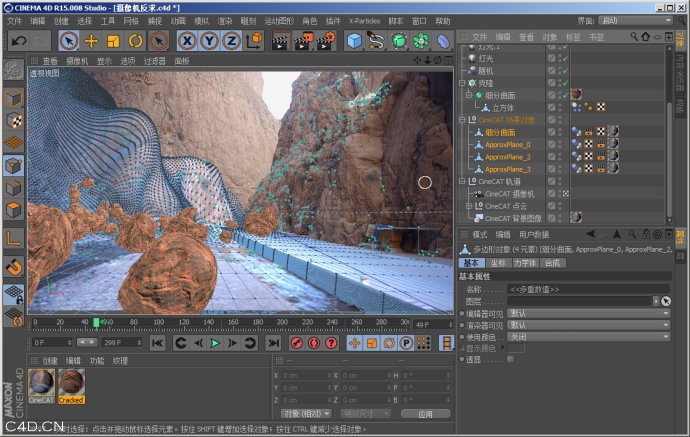
Task: Activate Points mode cube icon
Action: click(x=14, y=165)
